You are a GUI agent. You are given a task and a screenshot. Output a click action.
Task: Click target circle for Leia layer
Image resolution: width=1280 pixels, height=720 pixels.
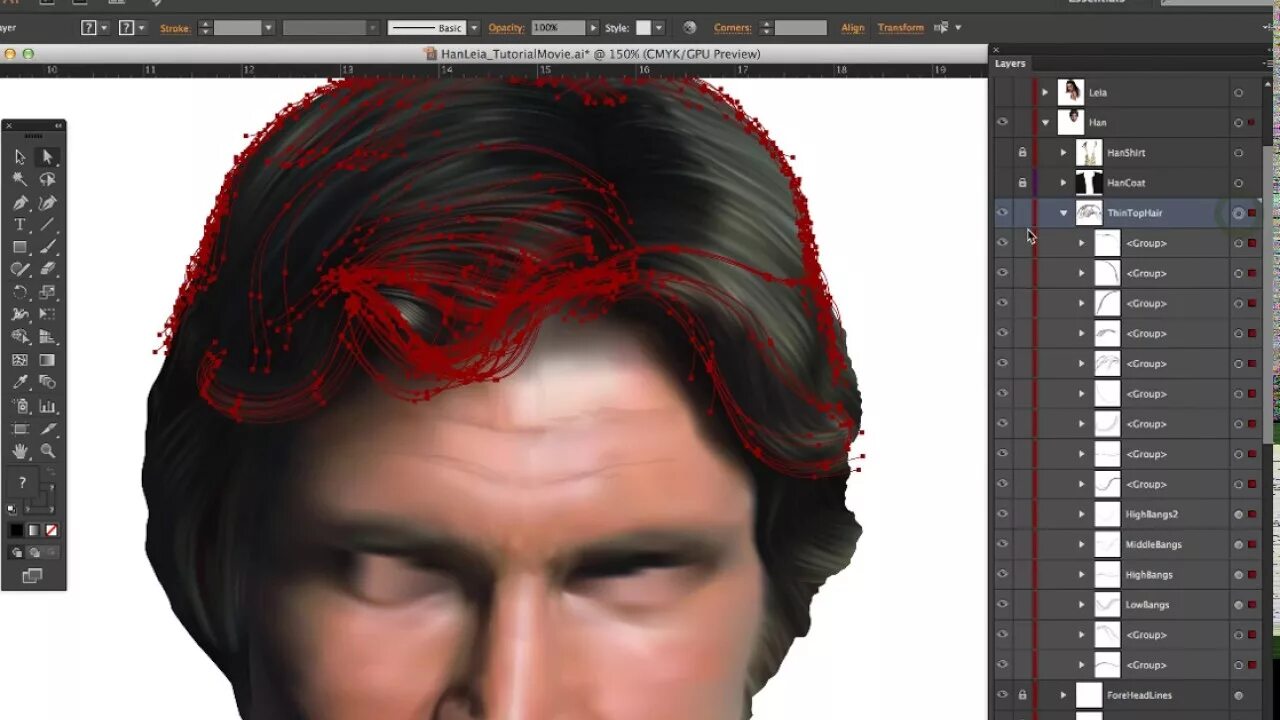pyautogui.click(x=1238, y=93)
